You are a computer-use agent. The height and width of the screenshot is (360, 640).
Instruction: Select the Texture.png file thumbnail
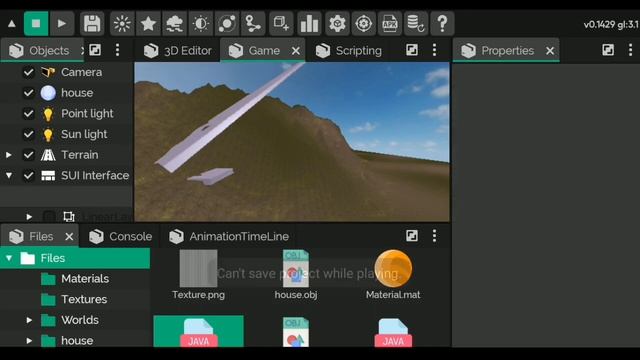tap(198, 269)
